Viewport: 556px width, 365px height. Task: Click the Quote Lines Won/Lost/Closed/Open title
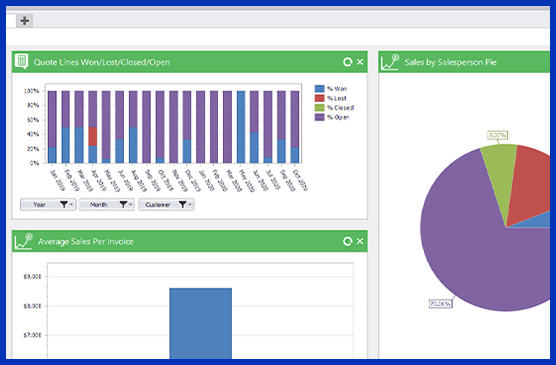click(x=102, y=62)
